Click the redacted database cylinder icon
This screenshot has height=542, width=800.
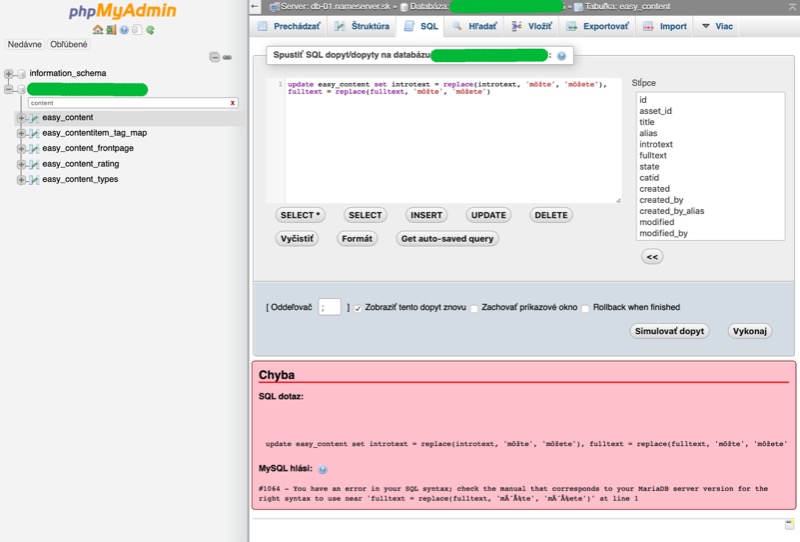[21, 90]
